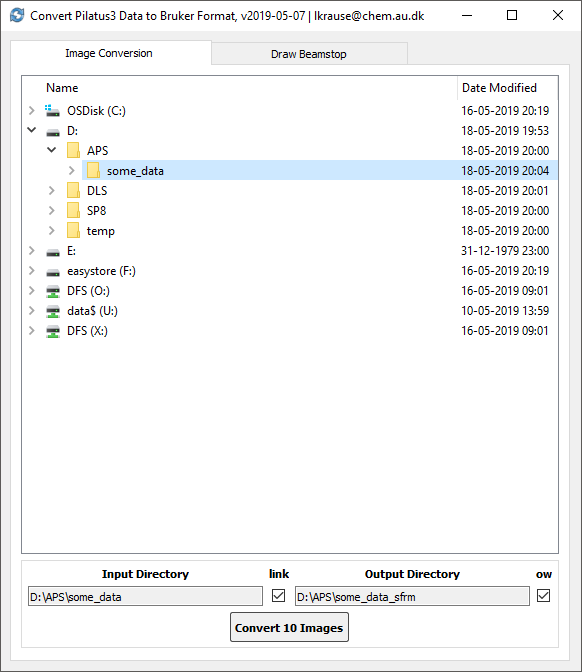Select the data$ (U:) drive name
582x672 pixels.
click(x=93, y=311)
